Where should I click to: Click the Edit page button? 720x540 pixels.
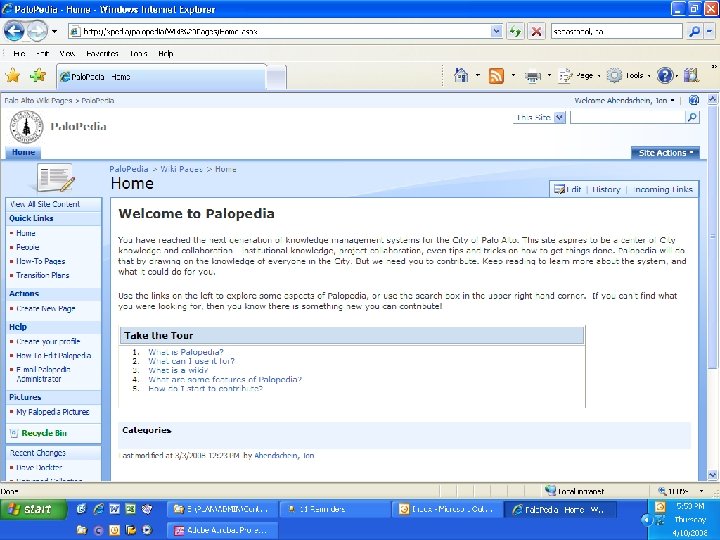pyautogui.click(x=568, y=189)
